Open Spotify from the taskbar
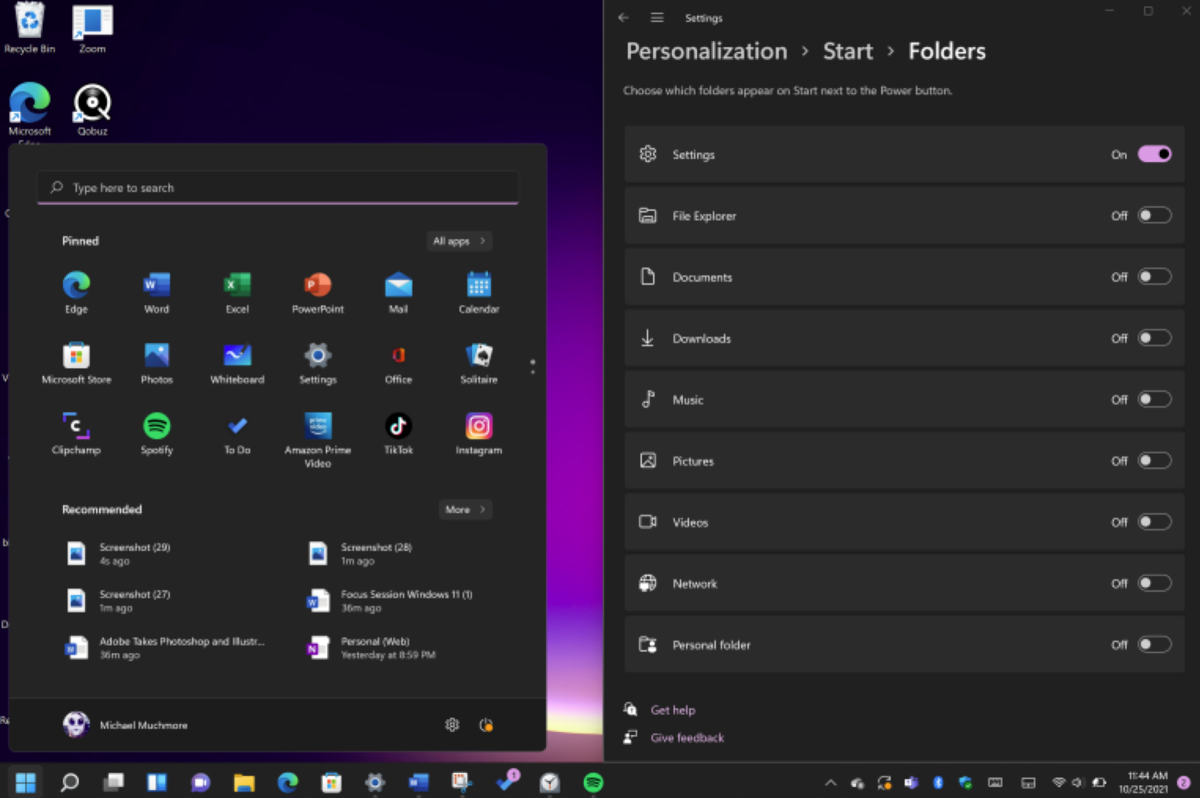Viewport: 1200px width, 798px height. [593, 782]
